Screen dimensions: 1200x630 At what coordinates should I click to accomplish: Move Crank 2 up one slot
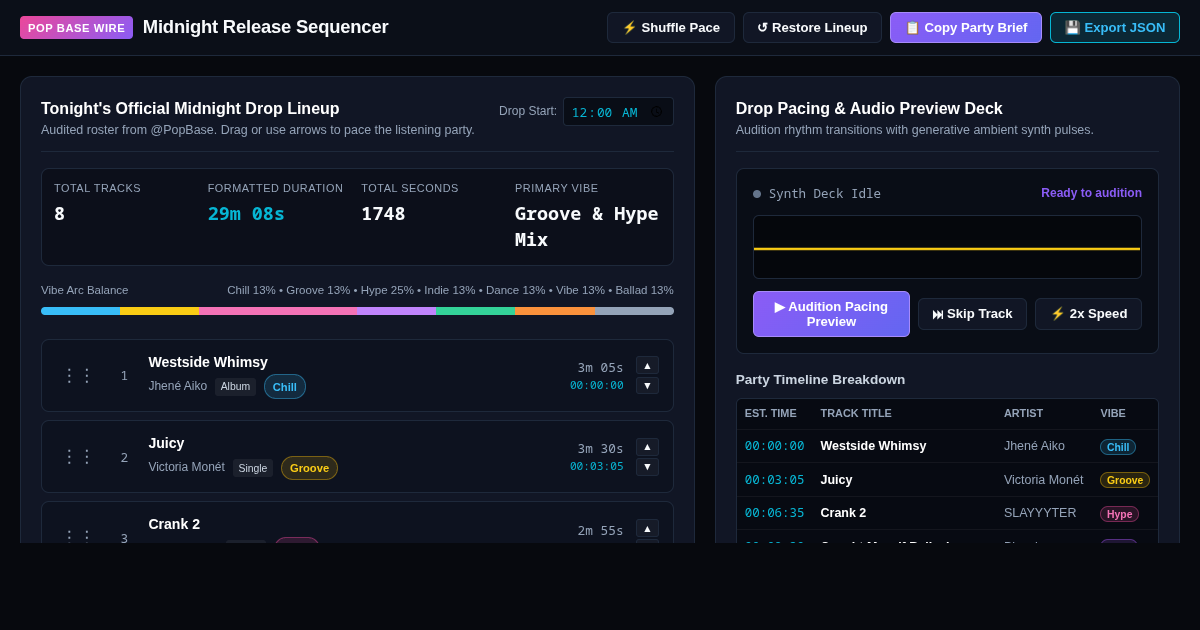pos(647,528)
